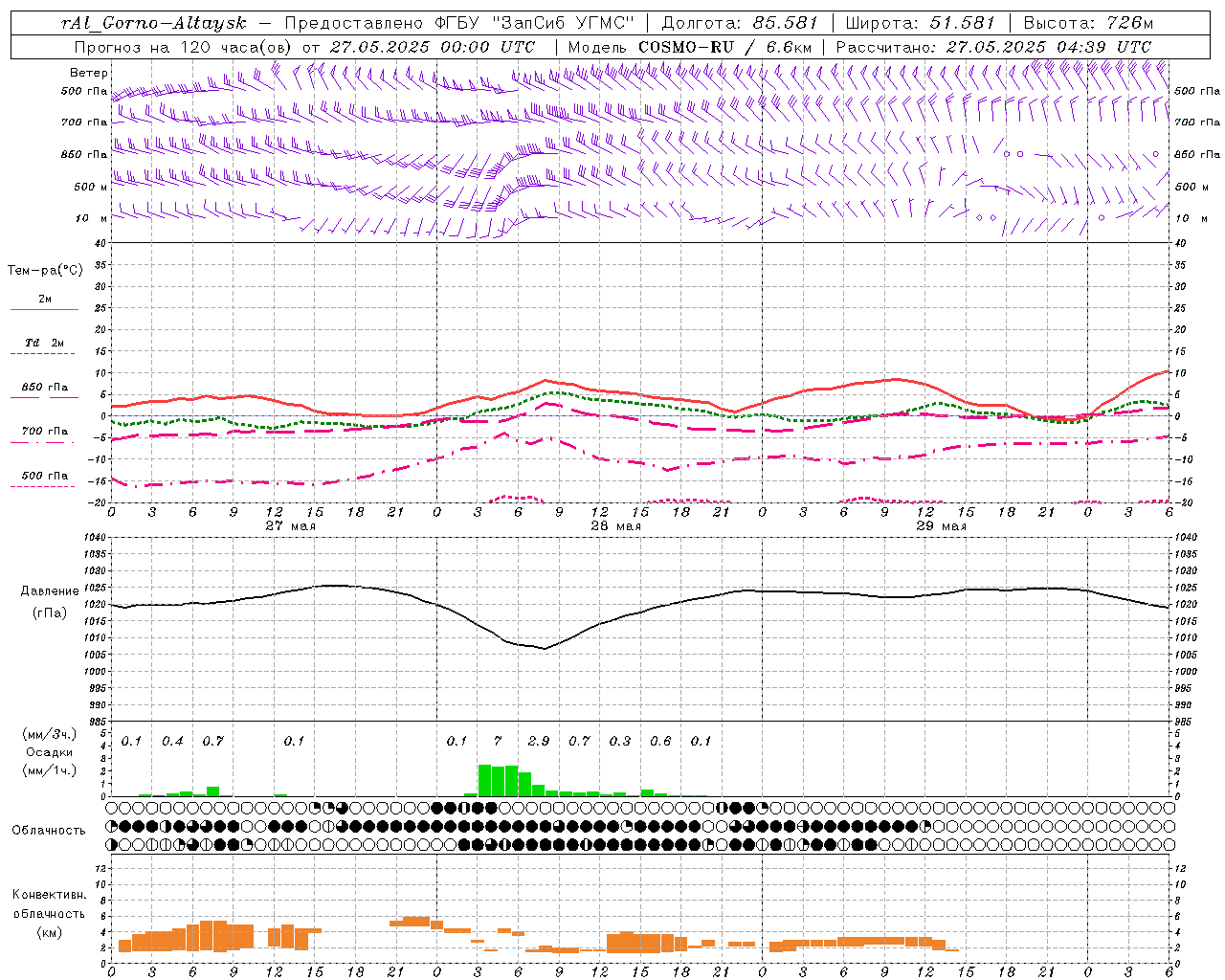Click the Ветер wind panel label
The height and width of the screenshot is (980, 1225).
(89, 73)
